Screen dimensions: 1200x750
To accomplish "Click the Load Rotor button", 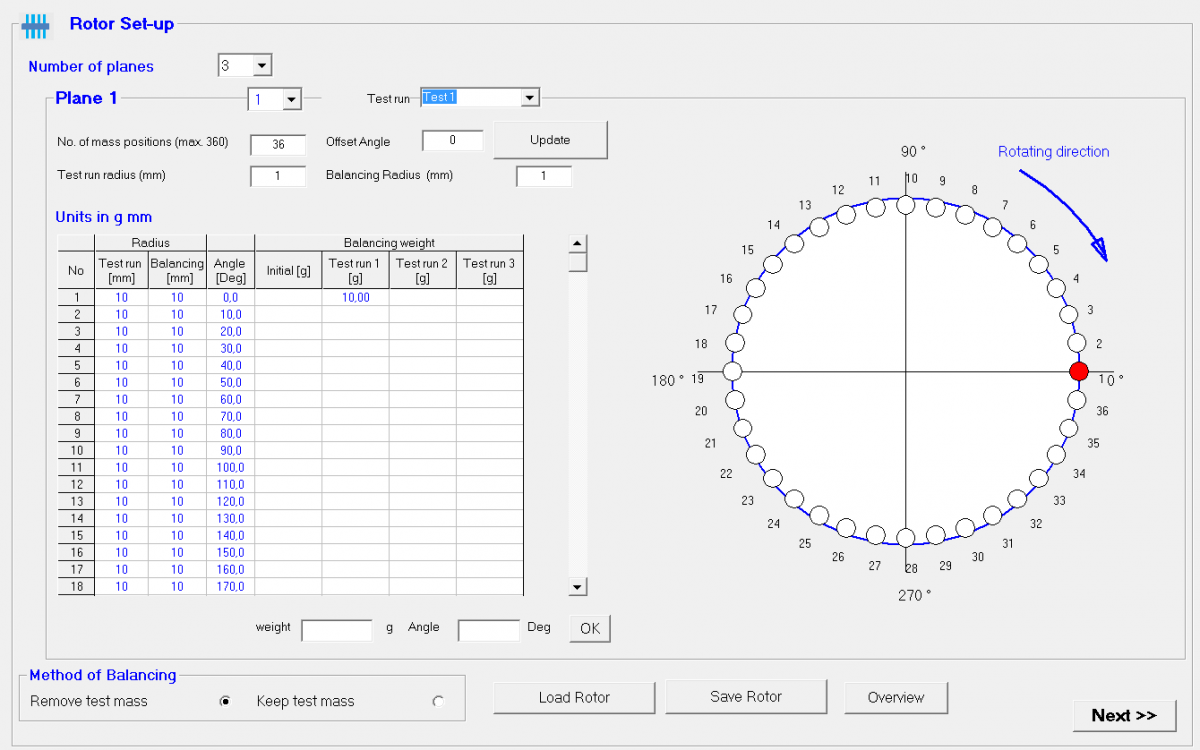I will [574, 697].
